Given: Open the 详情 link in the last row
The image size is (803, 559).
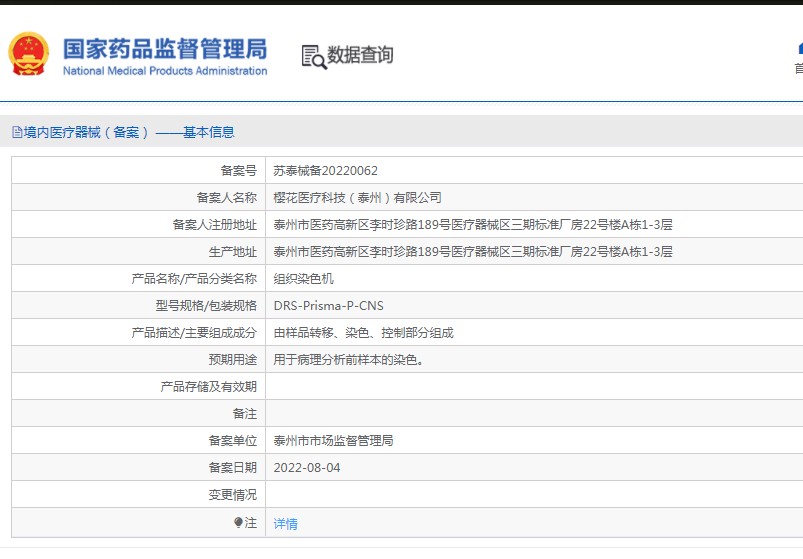Looking at the screenshot, I should coord(285,523).
